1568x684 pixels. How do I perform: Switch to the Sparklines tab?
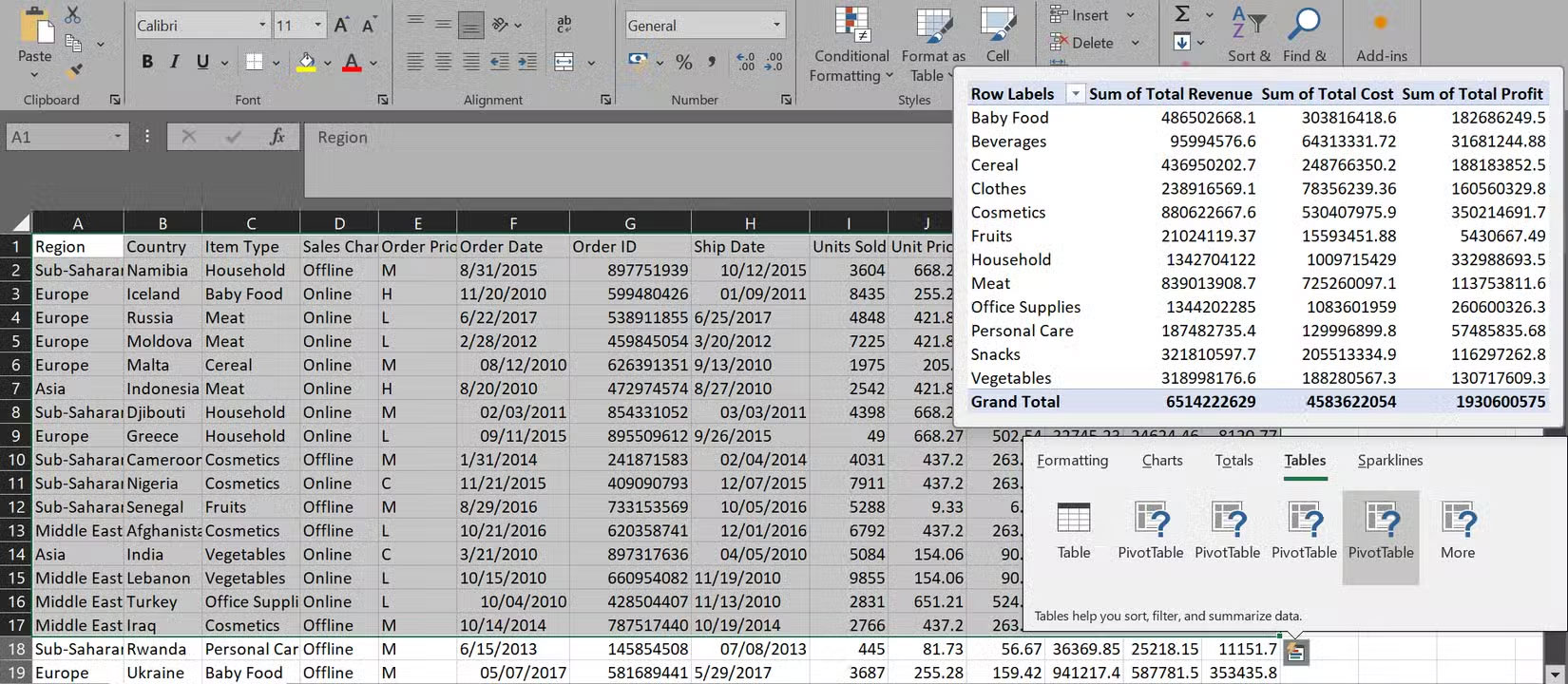point(1389,461)
